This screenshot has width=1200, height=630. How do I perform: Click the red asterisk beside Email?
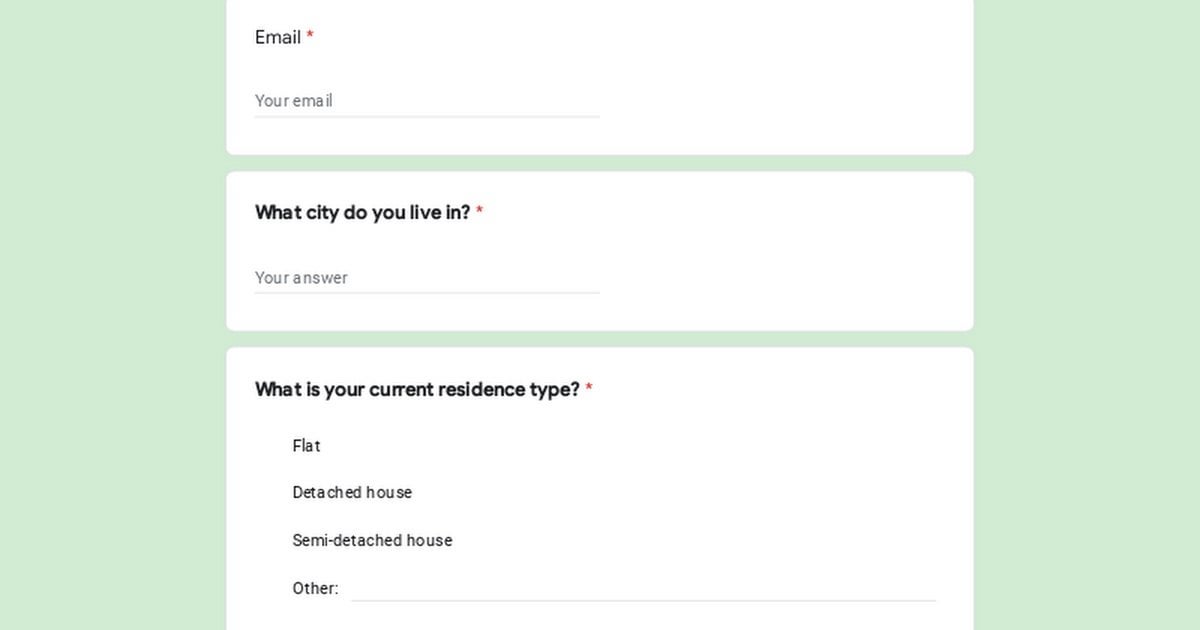click(x=310, y=36)
